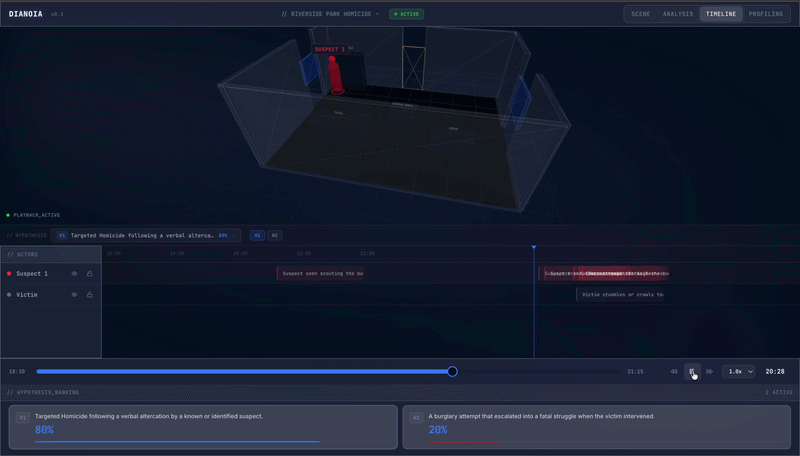Select the 'Victim stumbles or crawls' event clip
Viewport: 800px width, 456px height.
tap(620, 295)
